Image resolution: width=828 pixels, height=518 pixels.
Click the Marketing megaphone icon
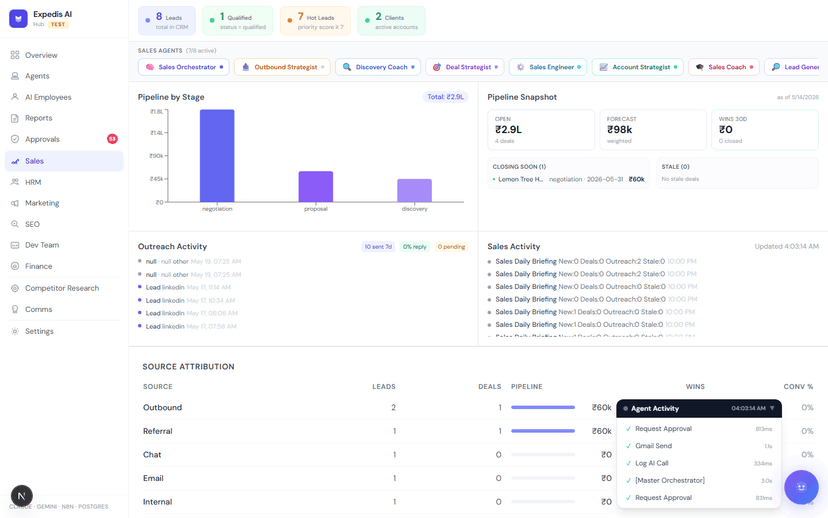click(15, 203)
